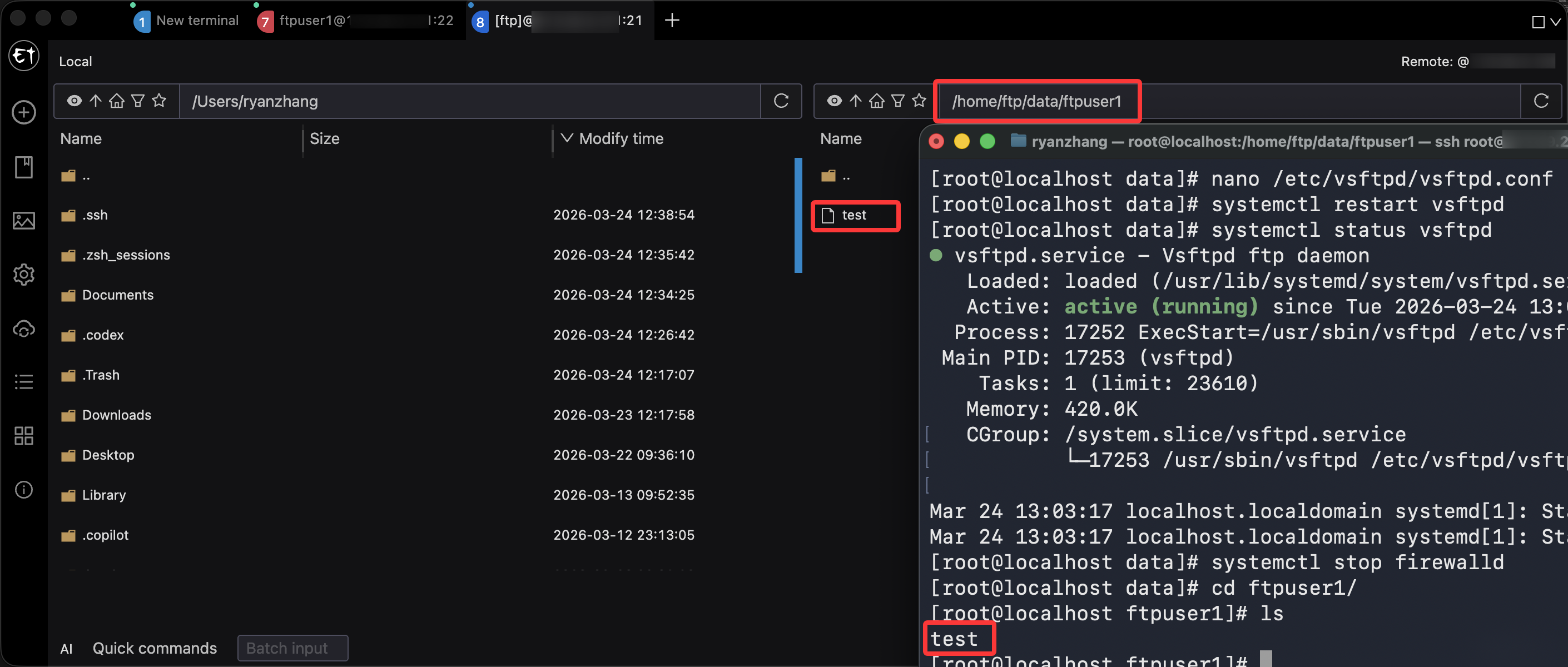Image resolution: width=1568 pixels, height=667 pixels.
Task: Switch to the New terminal tab
Action: click(186, 21)
